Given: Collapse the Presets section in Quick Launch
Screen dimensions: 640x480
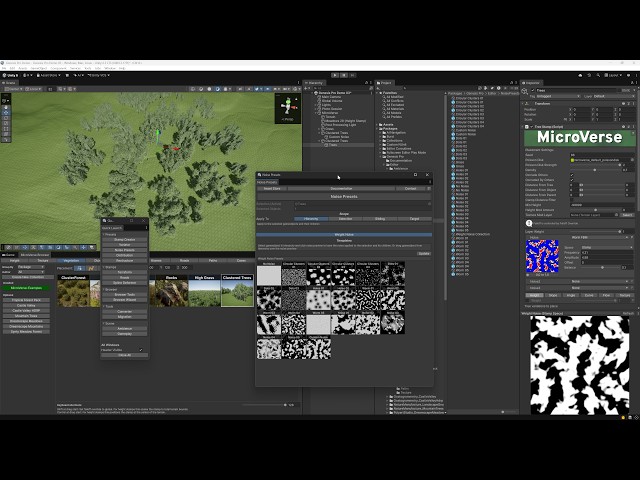Looking at the screenshot, I should click(104, 235).
